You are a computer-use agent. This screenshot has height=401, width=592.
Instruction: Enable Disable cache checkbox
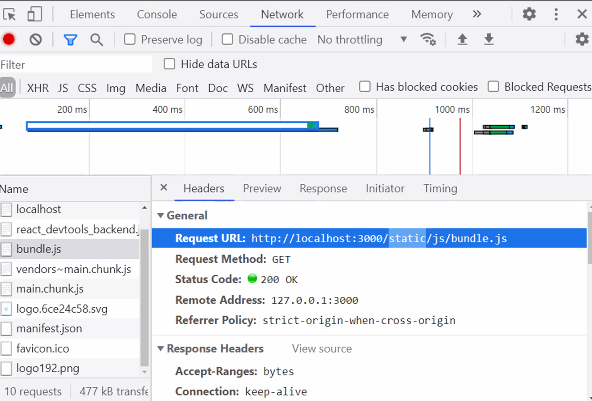pyautogui.click(x=227, y=39)
